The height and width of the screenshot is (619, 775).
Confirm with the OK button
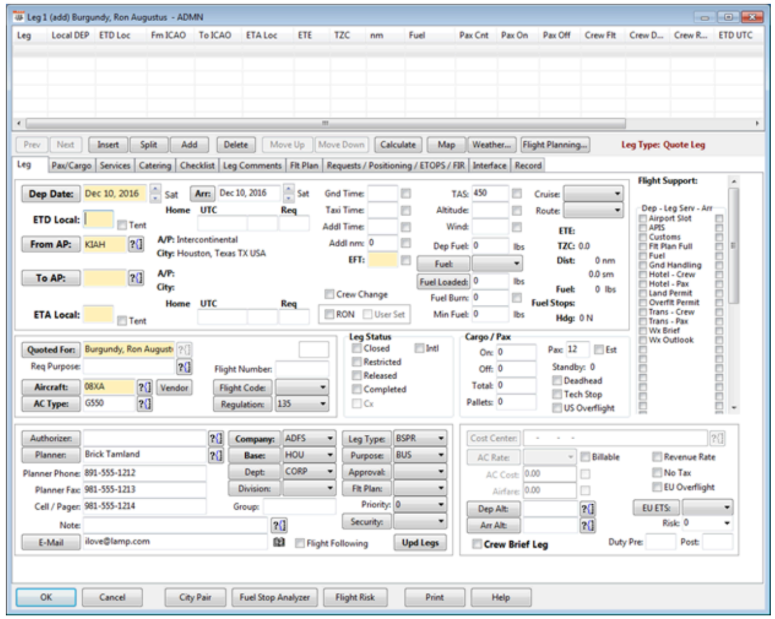(x=46, y=597)
